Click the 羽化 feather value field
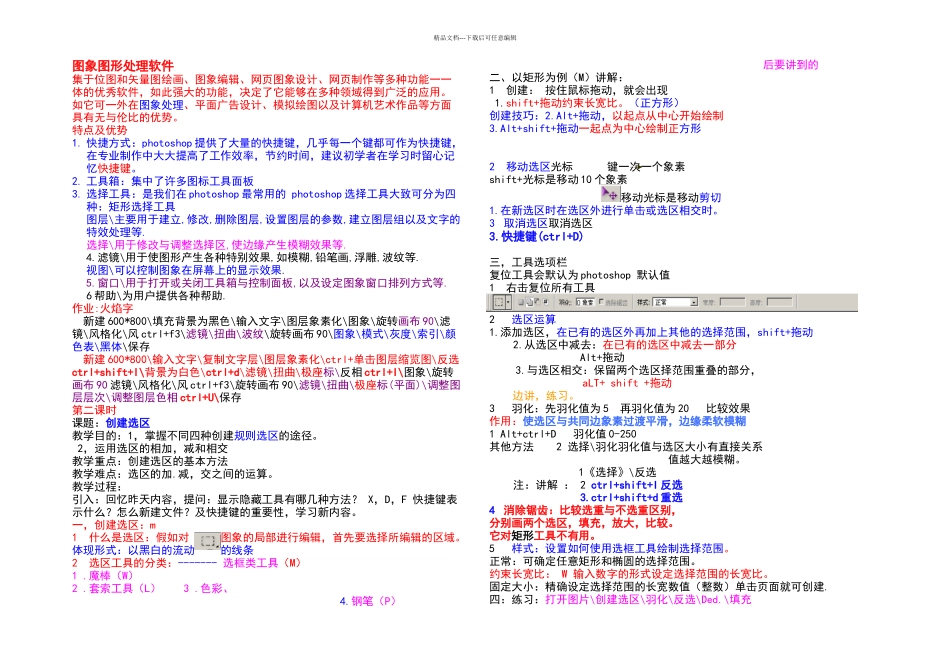Screen dimensions: 950x672 [585, 302]
